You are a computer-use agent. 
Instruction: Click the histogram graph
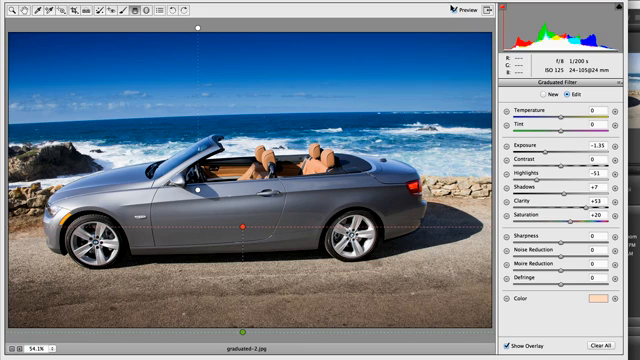coord(560,28)
